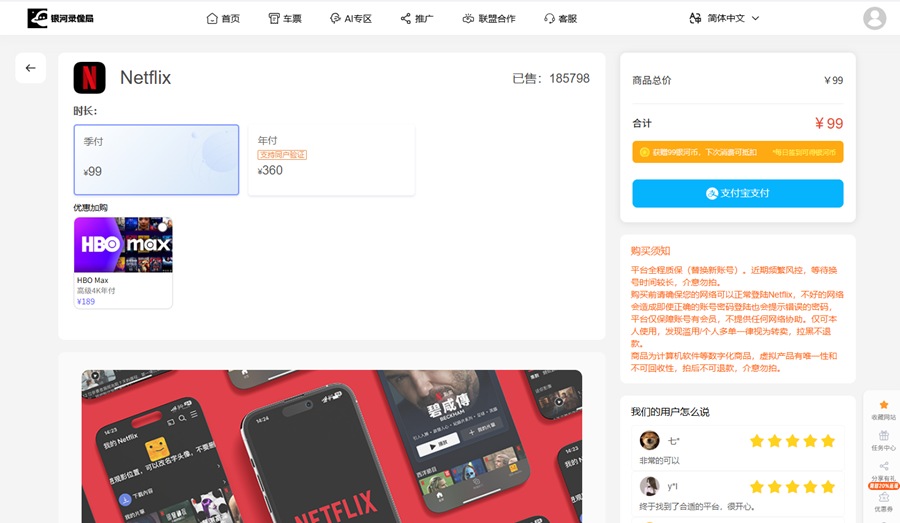The image size is (900, 523).
Task: Click the back arrow button
Action: (30, 68)
